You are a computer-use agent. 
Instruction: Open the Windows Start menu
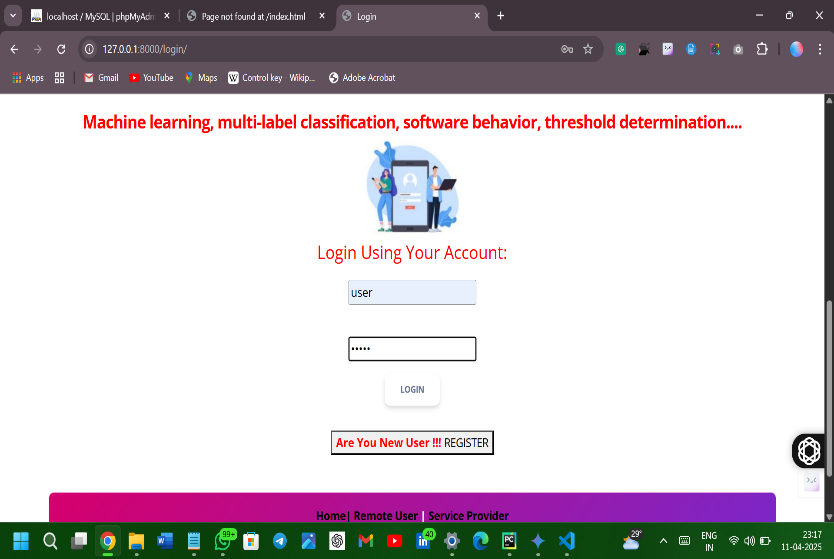point(21,541)
